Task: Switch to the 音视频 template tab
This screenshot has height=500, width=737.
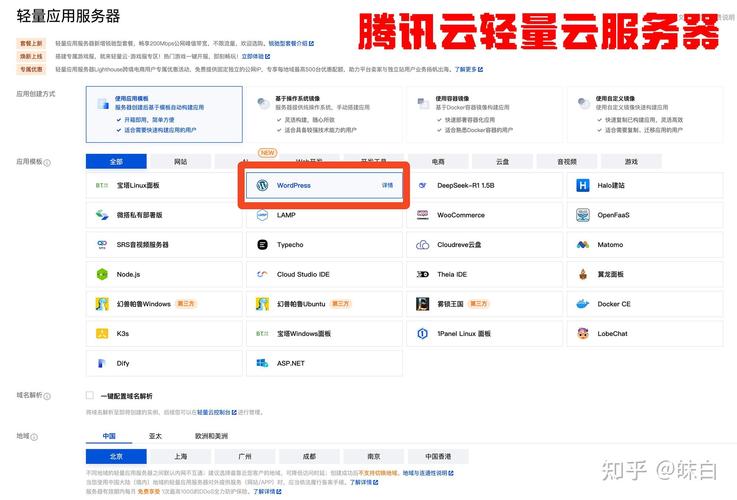Action: pos(567,161)
